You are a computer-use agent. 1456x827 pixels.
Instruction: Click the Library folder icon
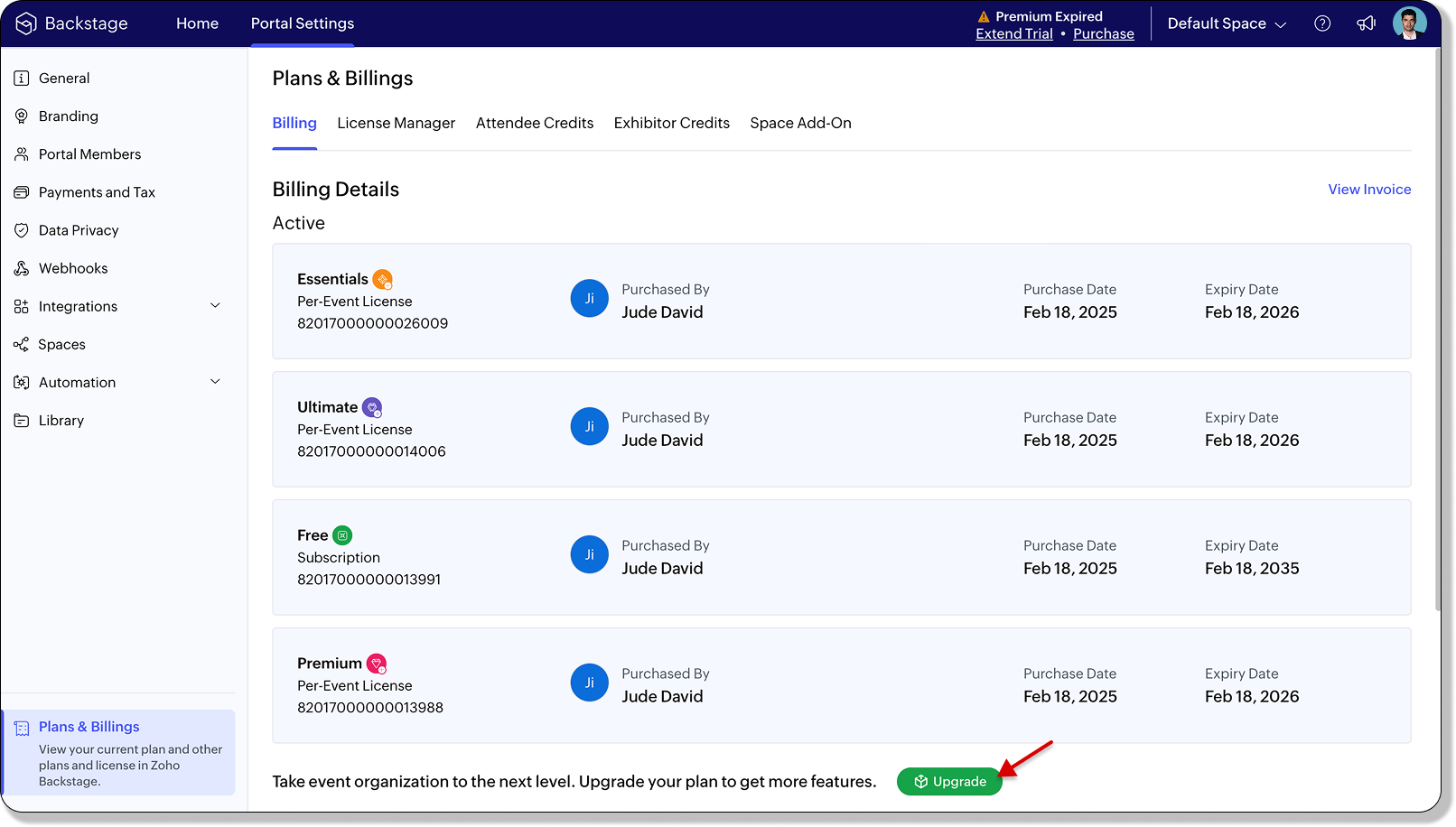pos(22,421)
